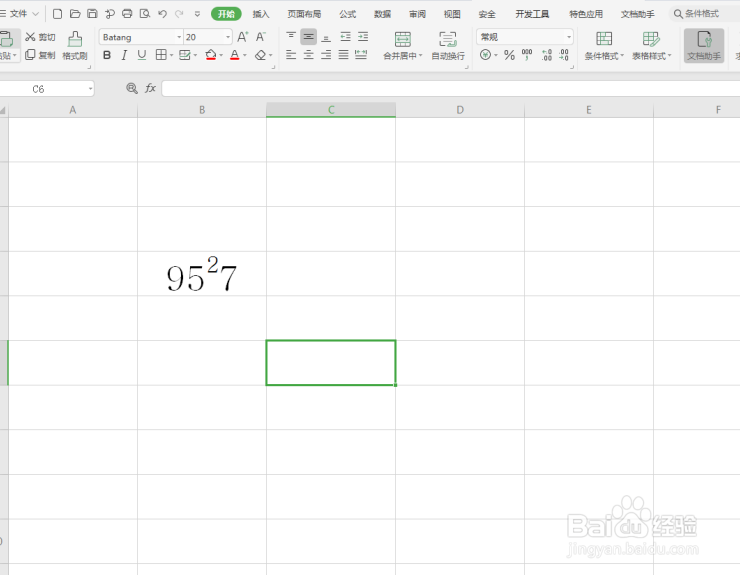Increase indent icon

(x=363, y=36)
